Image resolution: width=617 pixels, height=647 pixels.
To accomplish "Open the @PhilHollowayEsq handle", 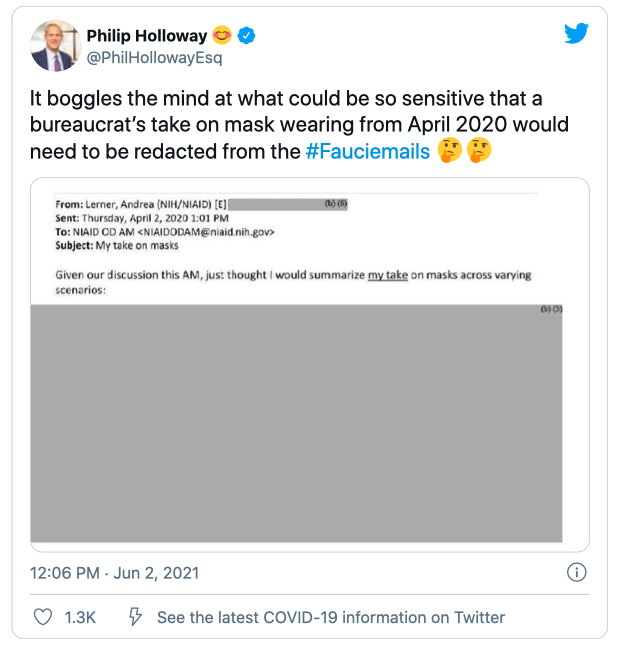I will (154, 58).
